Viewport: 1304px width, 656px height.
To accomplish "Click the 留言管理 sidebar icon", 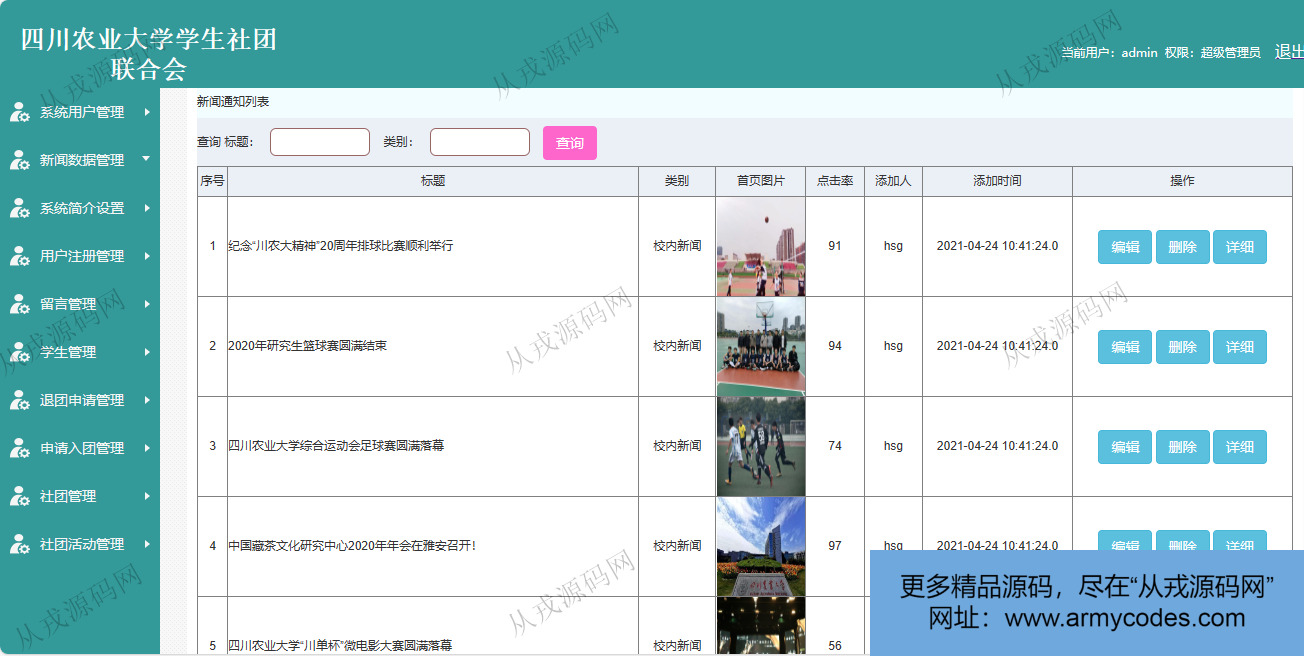I will click(x=19, y=304).
